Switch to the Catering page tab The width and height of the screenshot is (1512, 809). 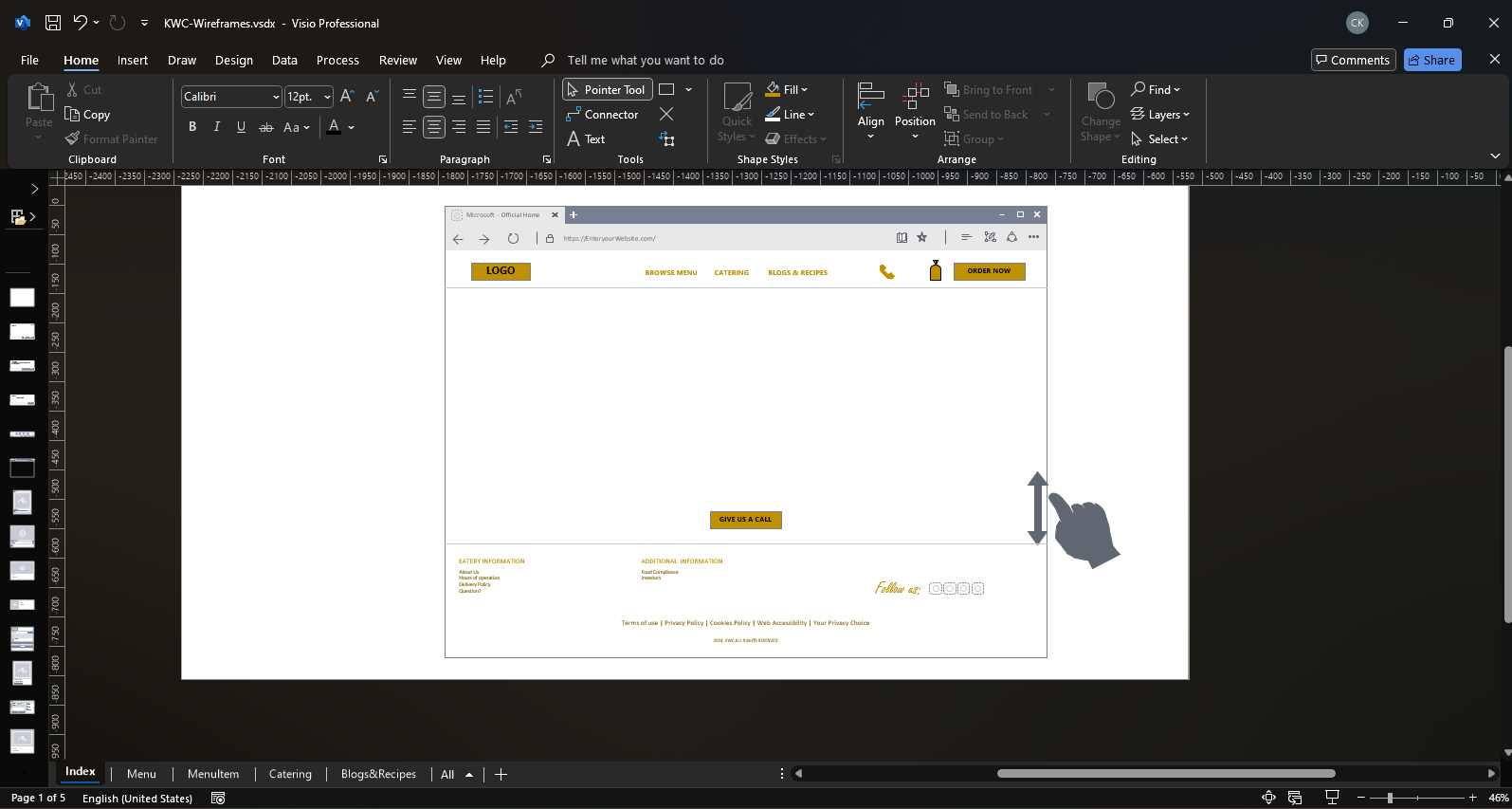(290, 774)
